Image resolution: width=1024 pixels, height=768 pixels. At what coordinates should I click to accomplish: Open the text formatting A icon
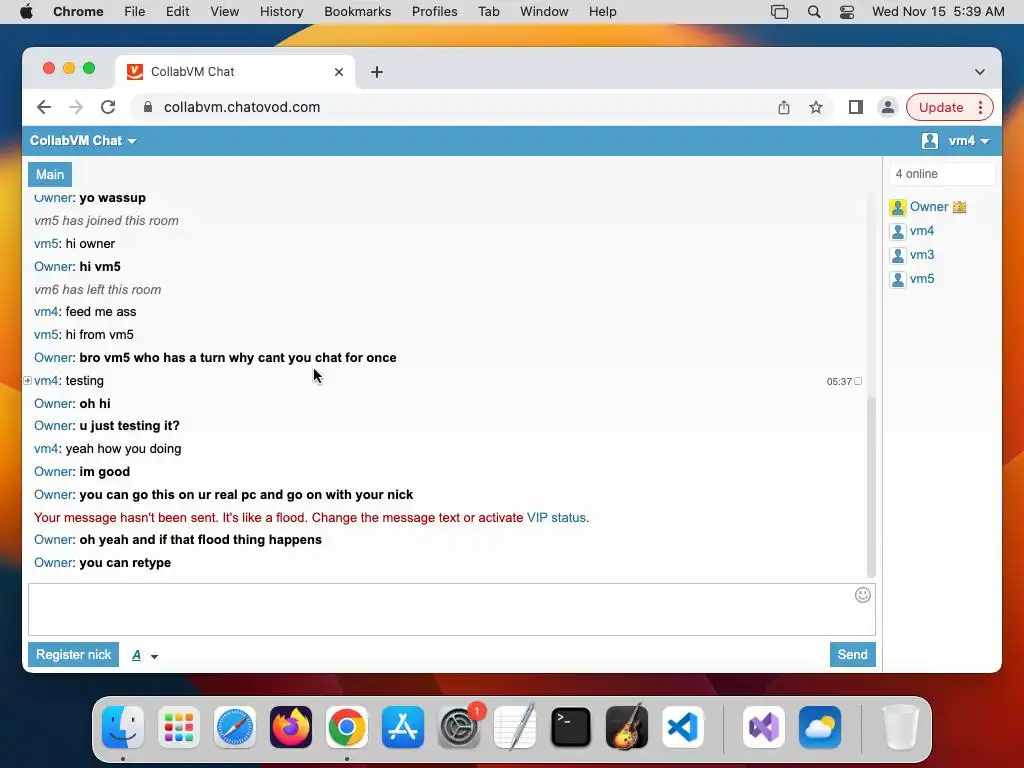coord(136,655)
